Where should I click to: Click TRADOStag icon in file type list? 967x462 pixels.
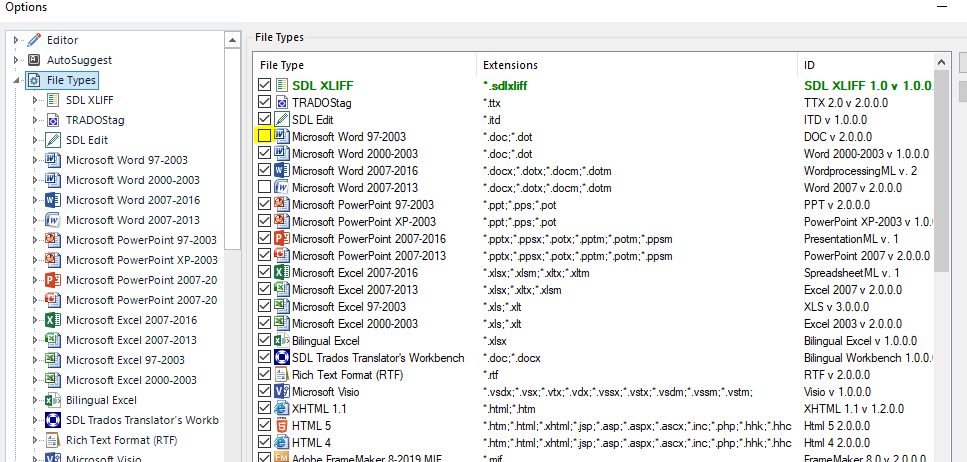282,102
